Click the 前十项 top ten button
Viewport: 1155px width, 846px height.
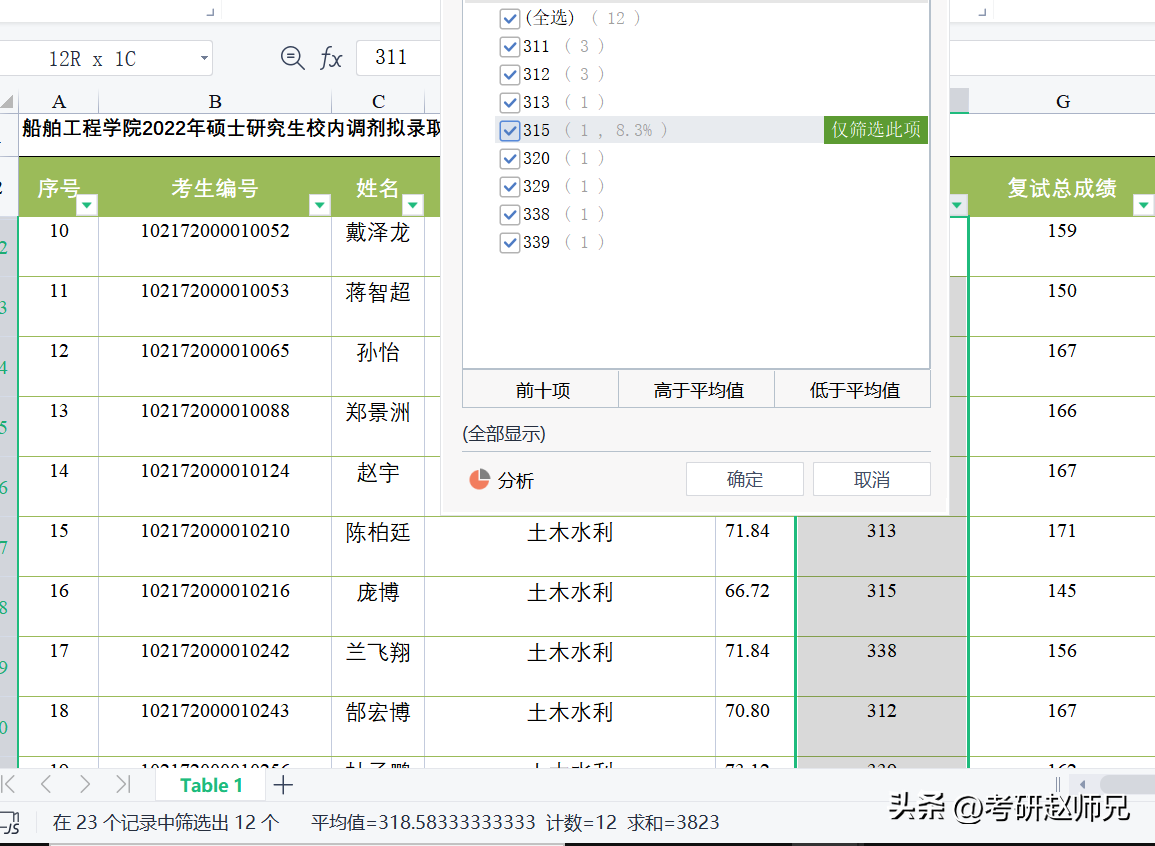click(x=542, y=390)
